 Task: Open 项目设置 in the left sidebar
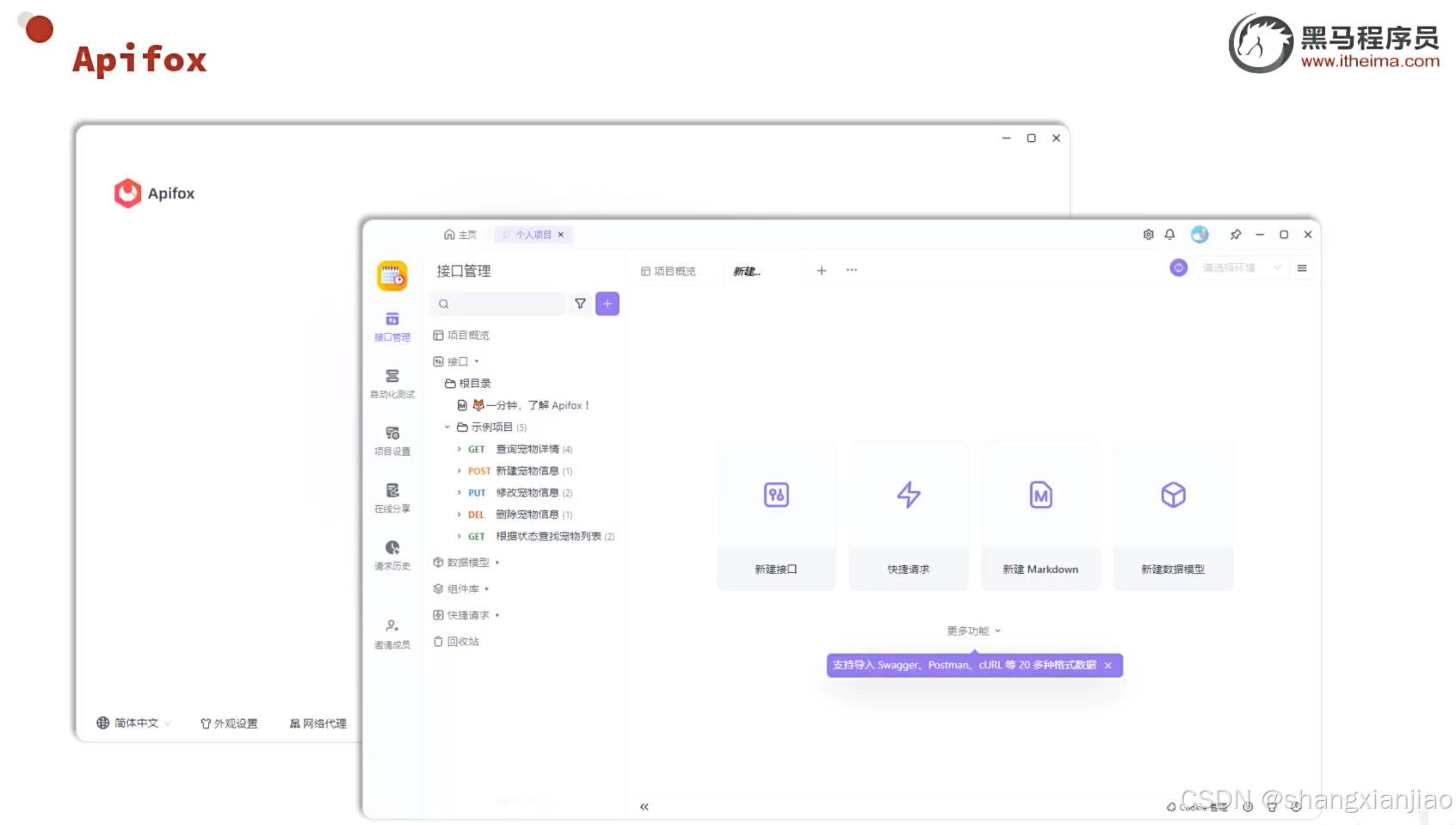coord(392,440)
